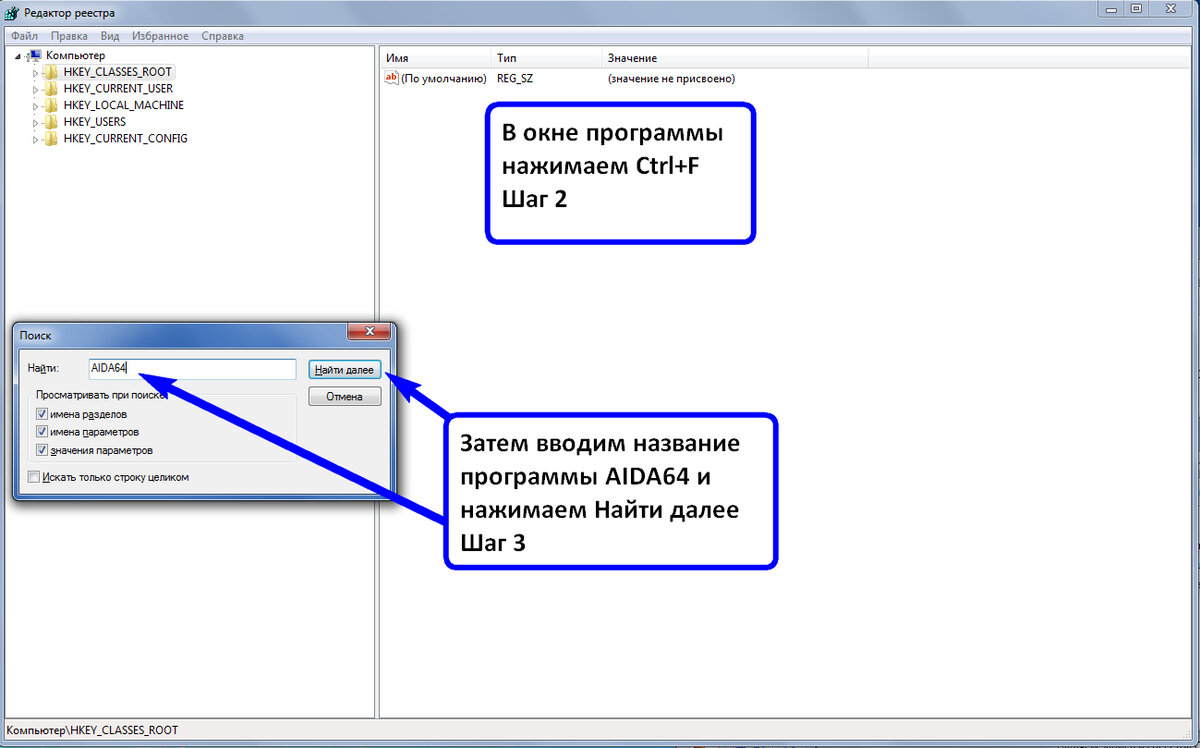
Task: Click the ab string value icon
Action: coord(392,78)
